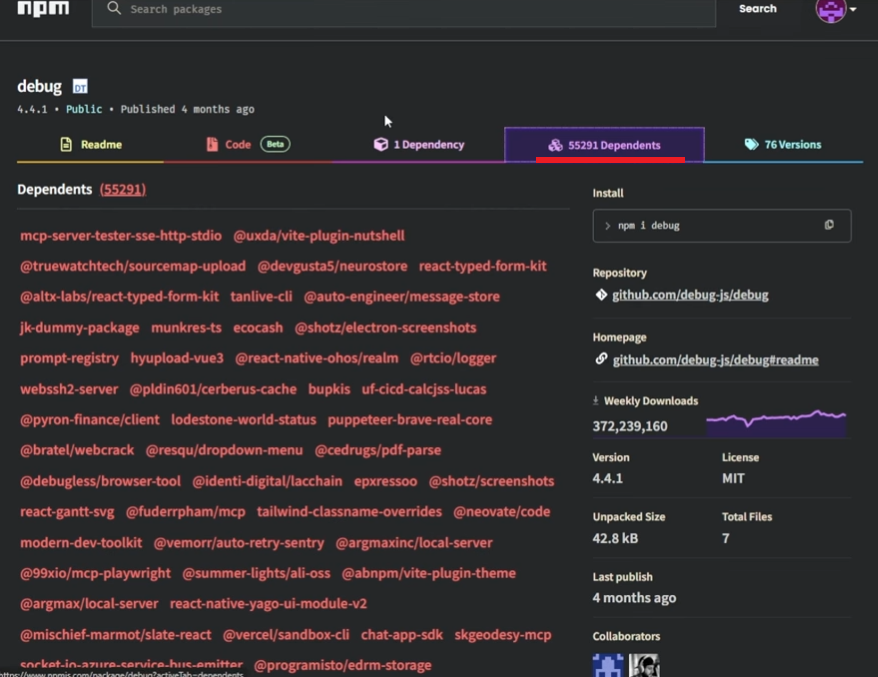Click the Readme file icon
The image size is (878, 677).
pyautogui.click(x=66, y=144)
